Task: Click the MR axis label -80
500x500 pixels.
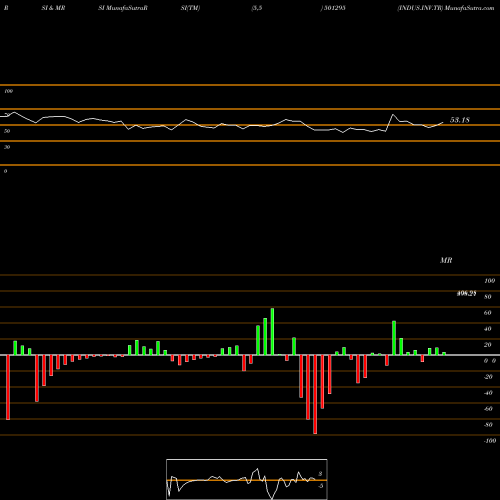Action: coord(488,425)
